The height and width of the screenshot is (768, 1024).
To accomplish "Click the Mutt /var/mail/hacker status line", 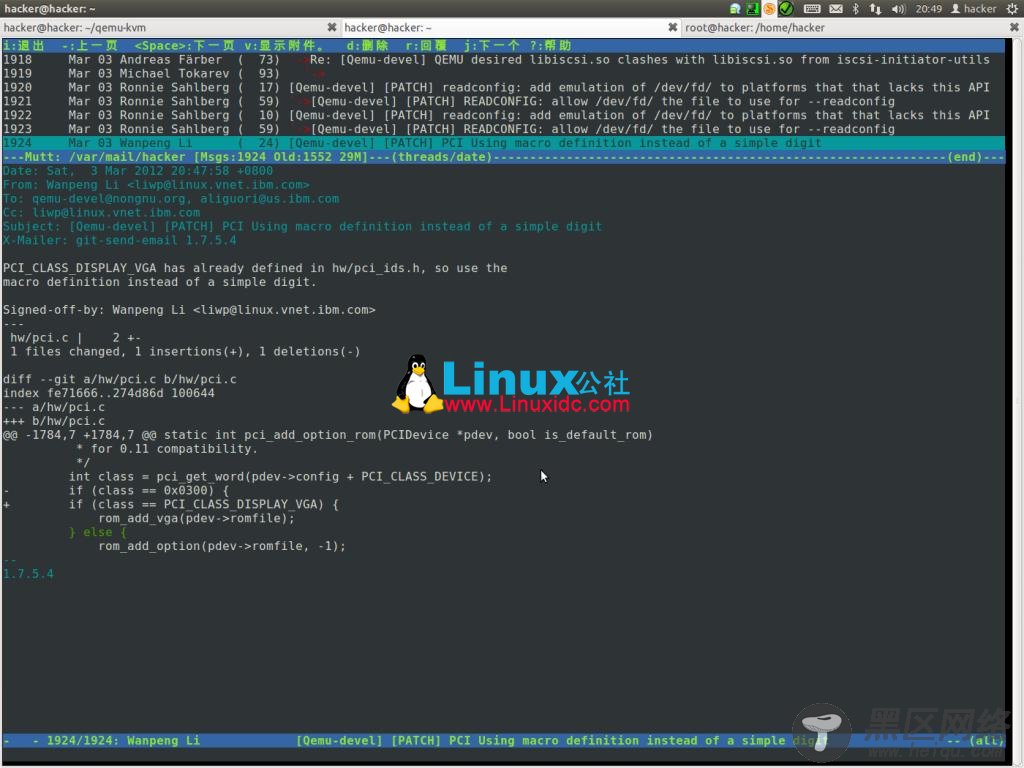I will tap(503, 157).
